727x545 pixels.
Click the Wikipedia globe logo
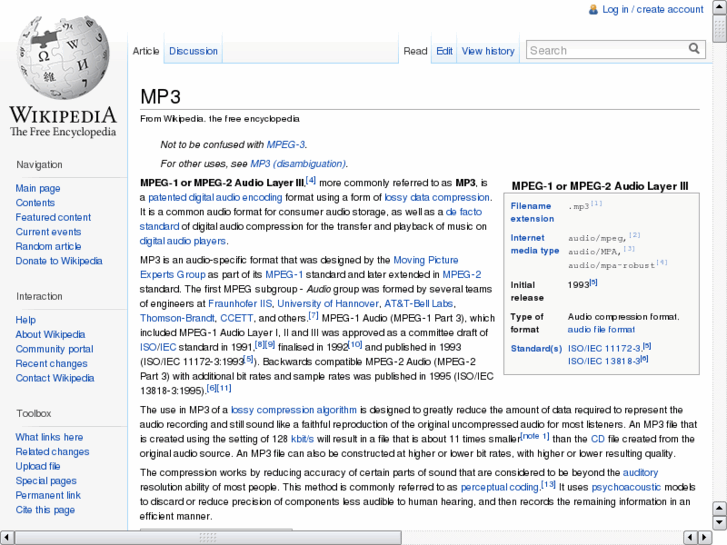[63, 58]
